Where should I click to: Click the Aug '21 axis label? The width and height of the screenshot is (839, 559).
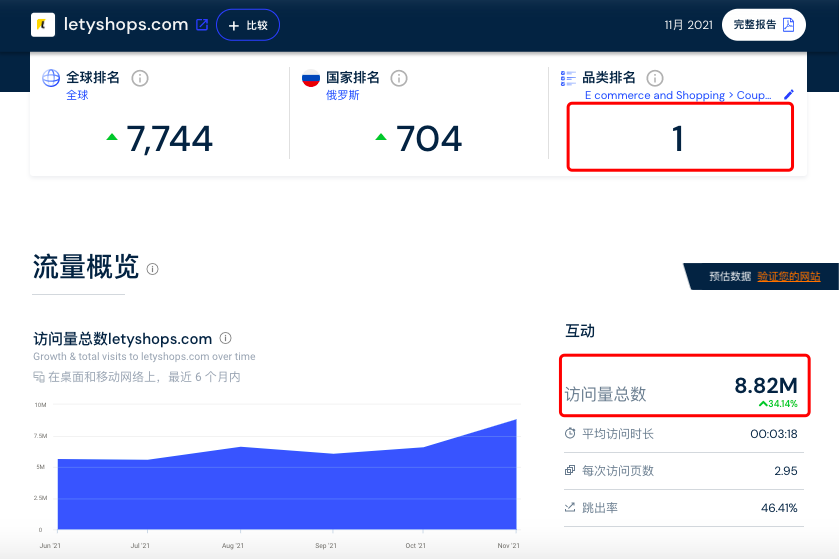pos(233,546)
